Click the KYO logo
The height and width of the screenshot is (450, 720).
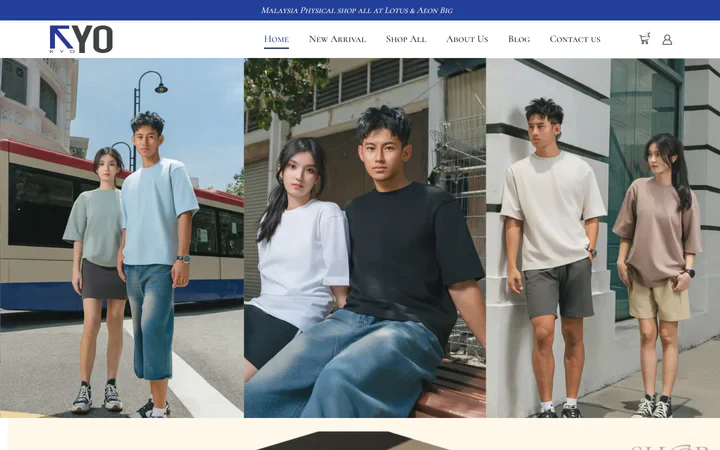81,39
